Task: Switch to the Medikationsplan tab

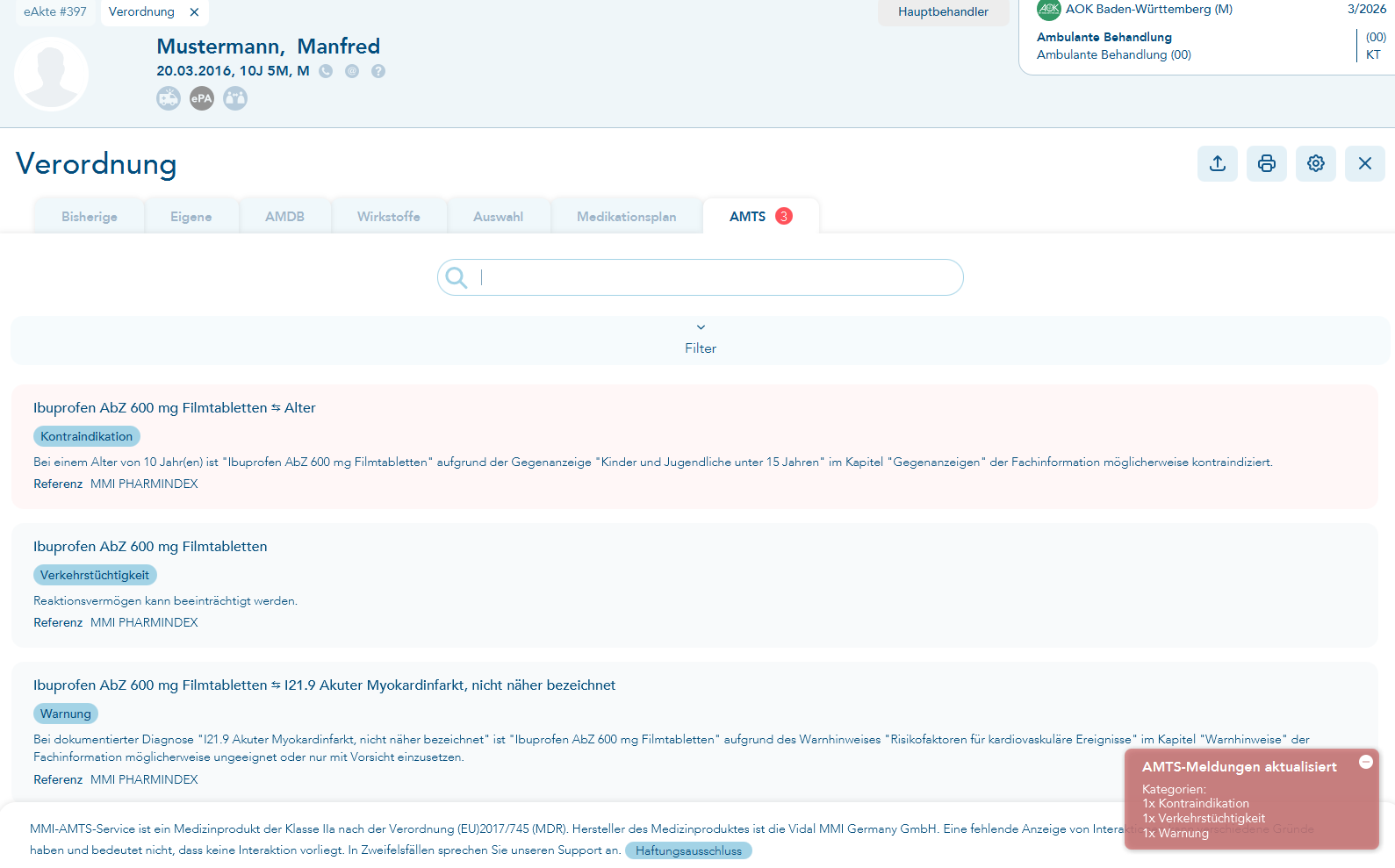Action: (x=626, y=217)
